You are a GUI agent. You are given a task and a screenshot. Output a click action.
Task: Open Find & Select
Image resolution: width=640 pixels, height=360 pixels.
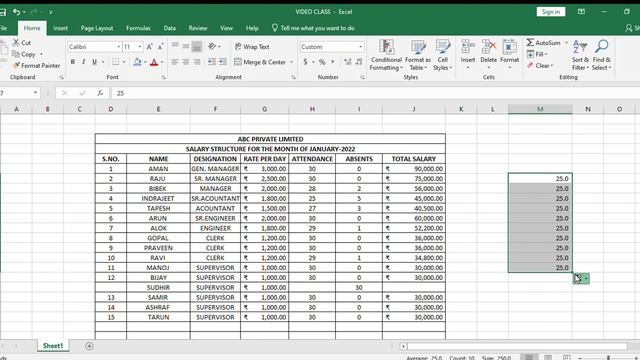point(602,55)
